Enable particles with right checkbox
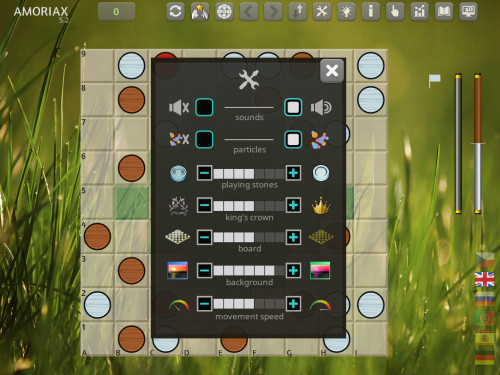This screenshot has height=375, width=500. [293, 139]
